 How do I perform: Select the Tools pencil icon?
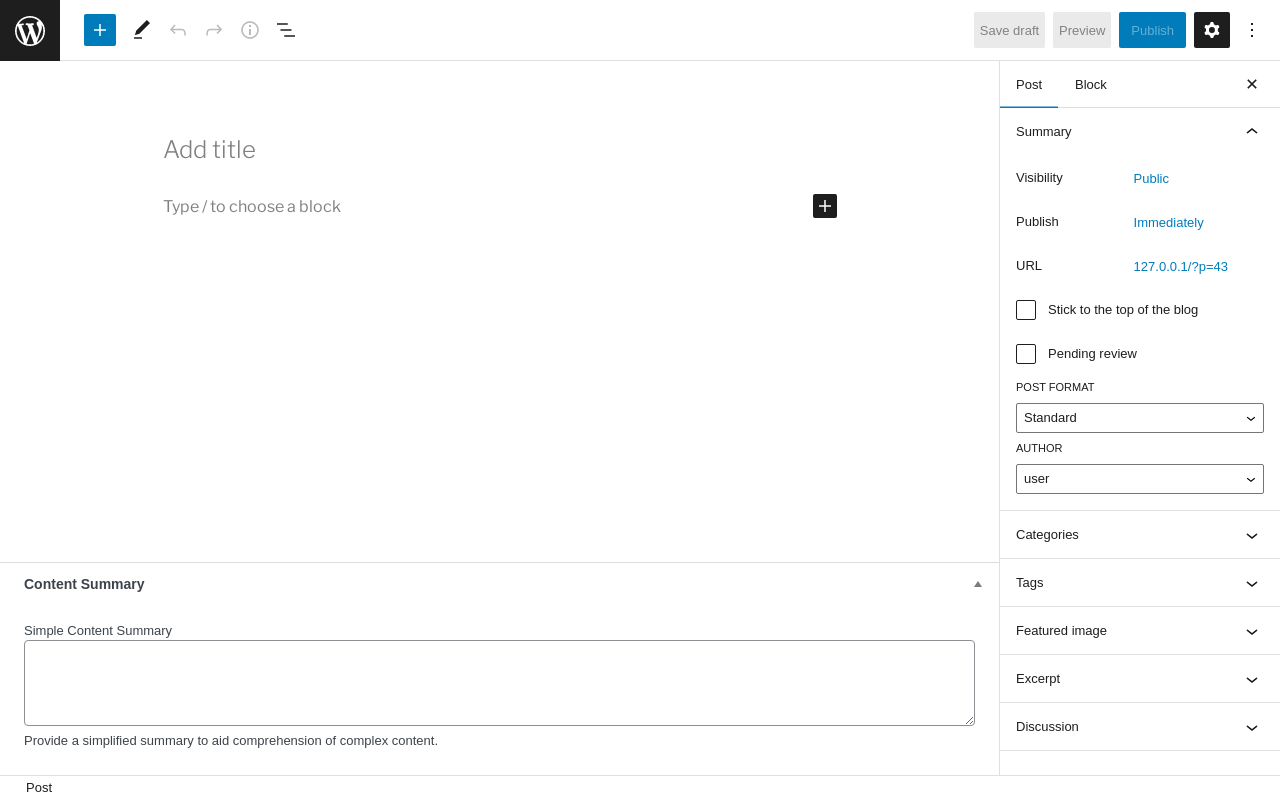coord(142,30)
